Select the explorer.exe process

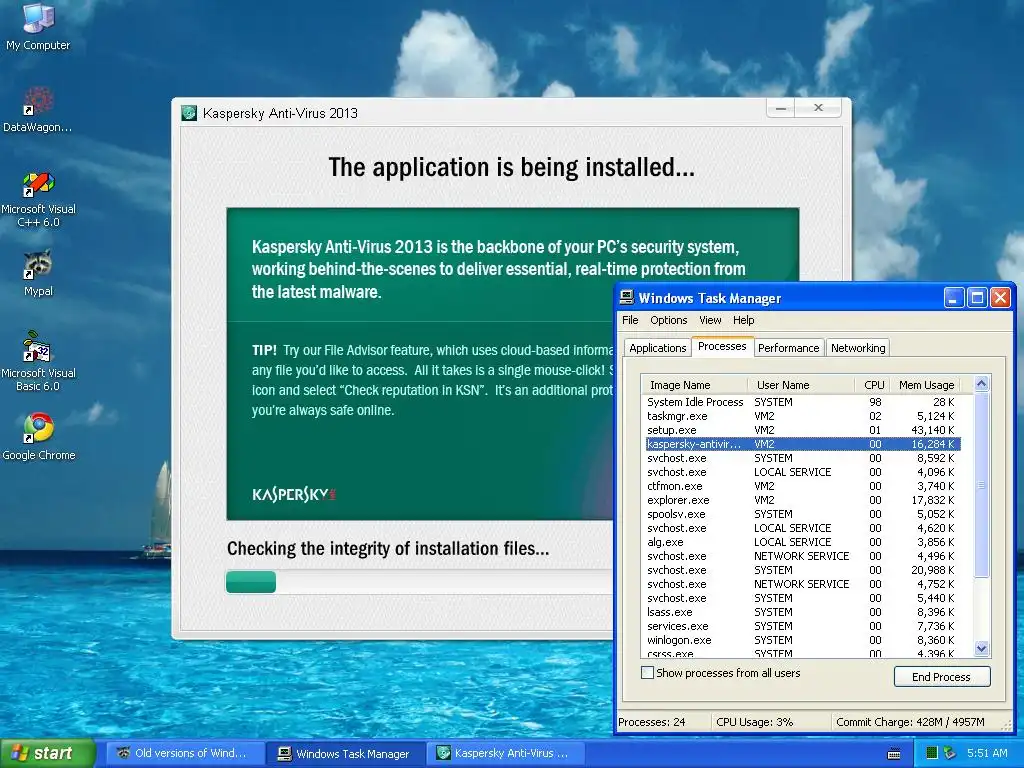(x=803, y=500)
